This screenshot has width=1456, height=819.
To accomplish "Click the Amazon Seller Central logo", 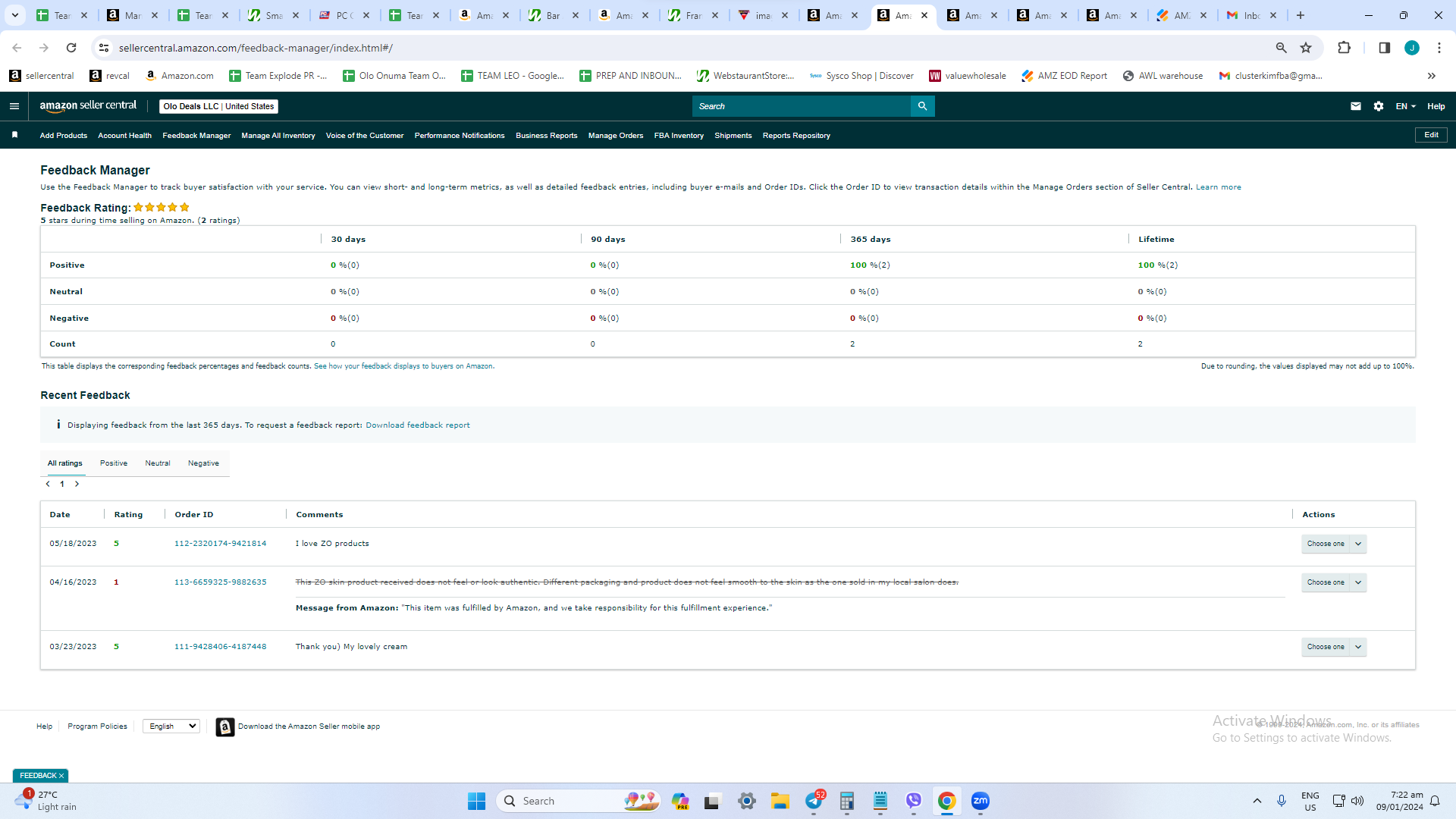I will pos(88,106).
